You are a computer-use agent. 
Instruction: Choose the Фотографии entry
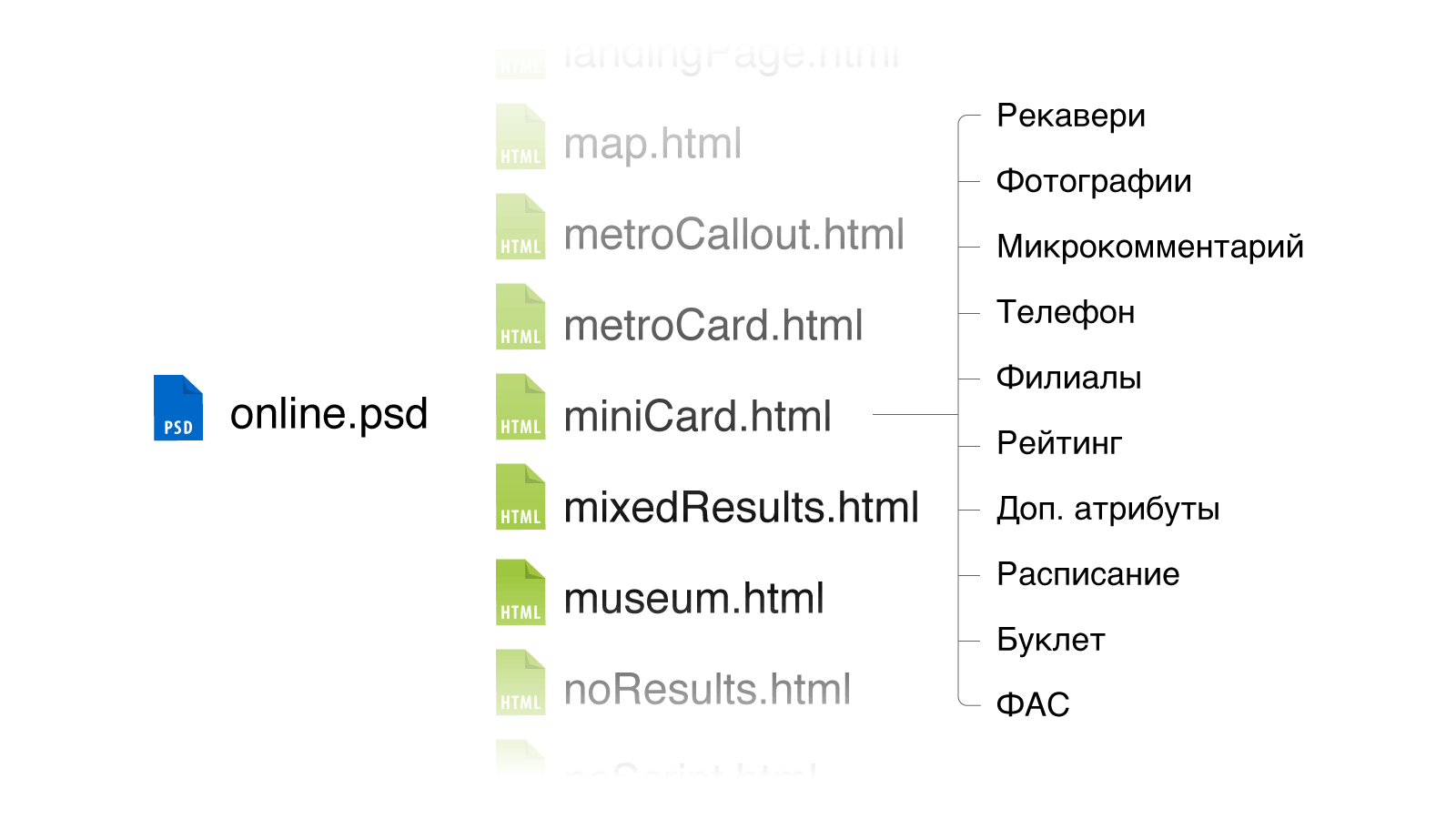pyautogui.click(x=1094, y=182)
